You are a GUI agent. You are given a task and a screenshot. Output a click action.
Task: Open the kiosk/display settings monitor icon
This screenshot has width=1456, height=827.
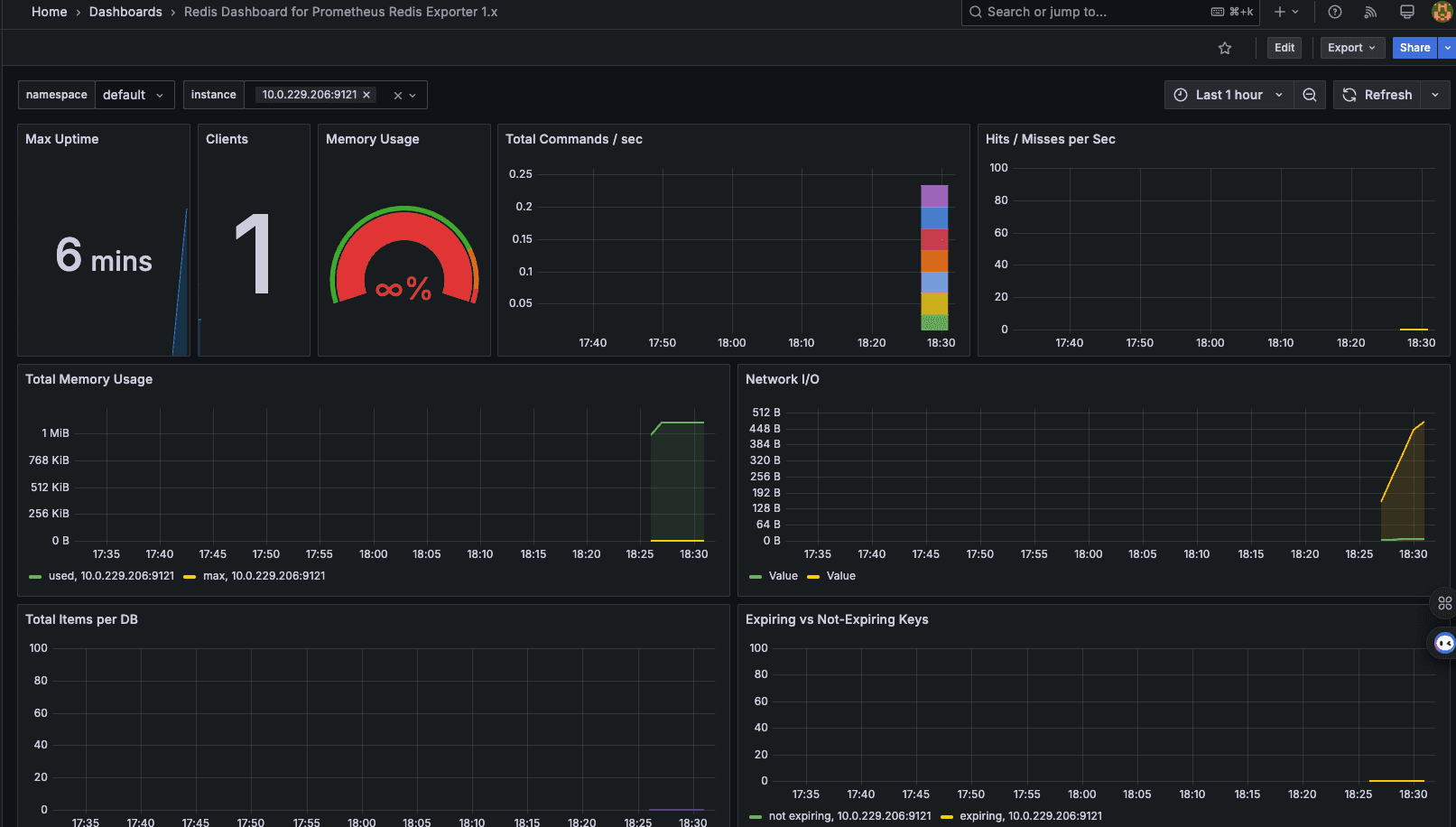(x=1406, y=12)
